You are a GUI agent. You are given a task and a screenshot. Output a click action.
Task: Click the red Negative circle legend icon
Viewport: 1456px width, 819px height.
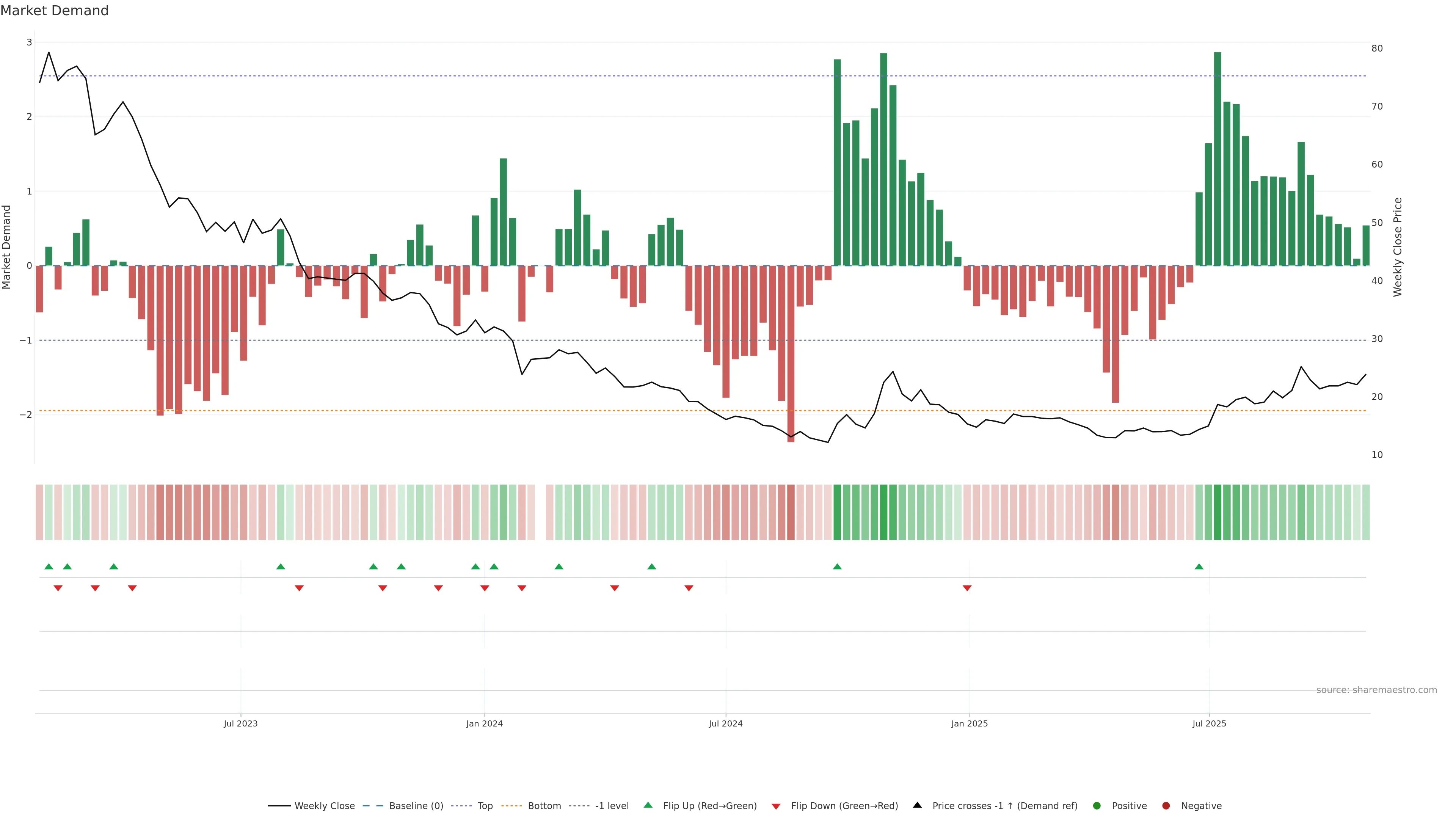(1166, 805)
